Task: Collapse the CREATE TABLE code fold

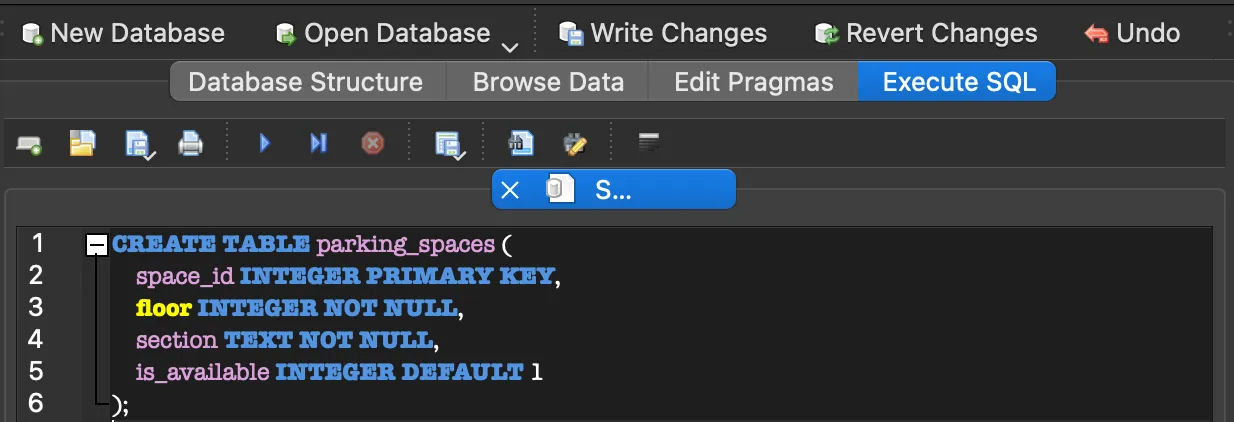Action: click(x=97, y=244)
